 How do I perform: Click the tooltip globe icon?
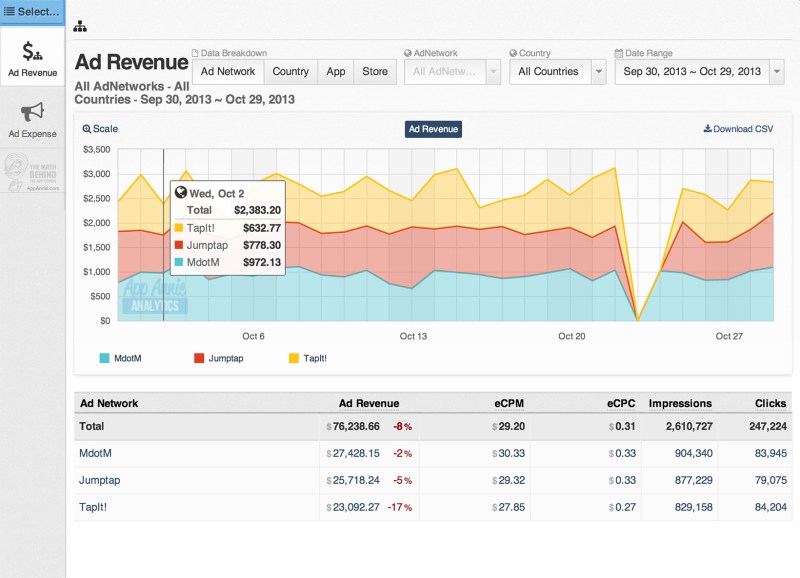[181, 192]
